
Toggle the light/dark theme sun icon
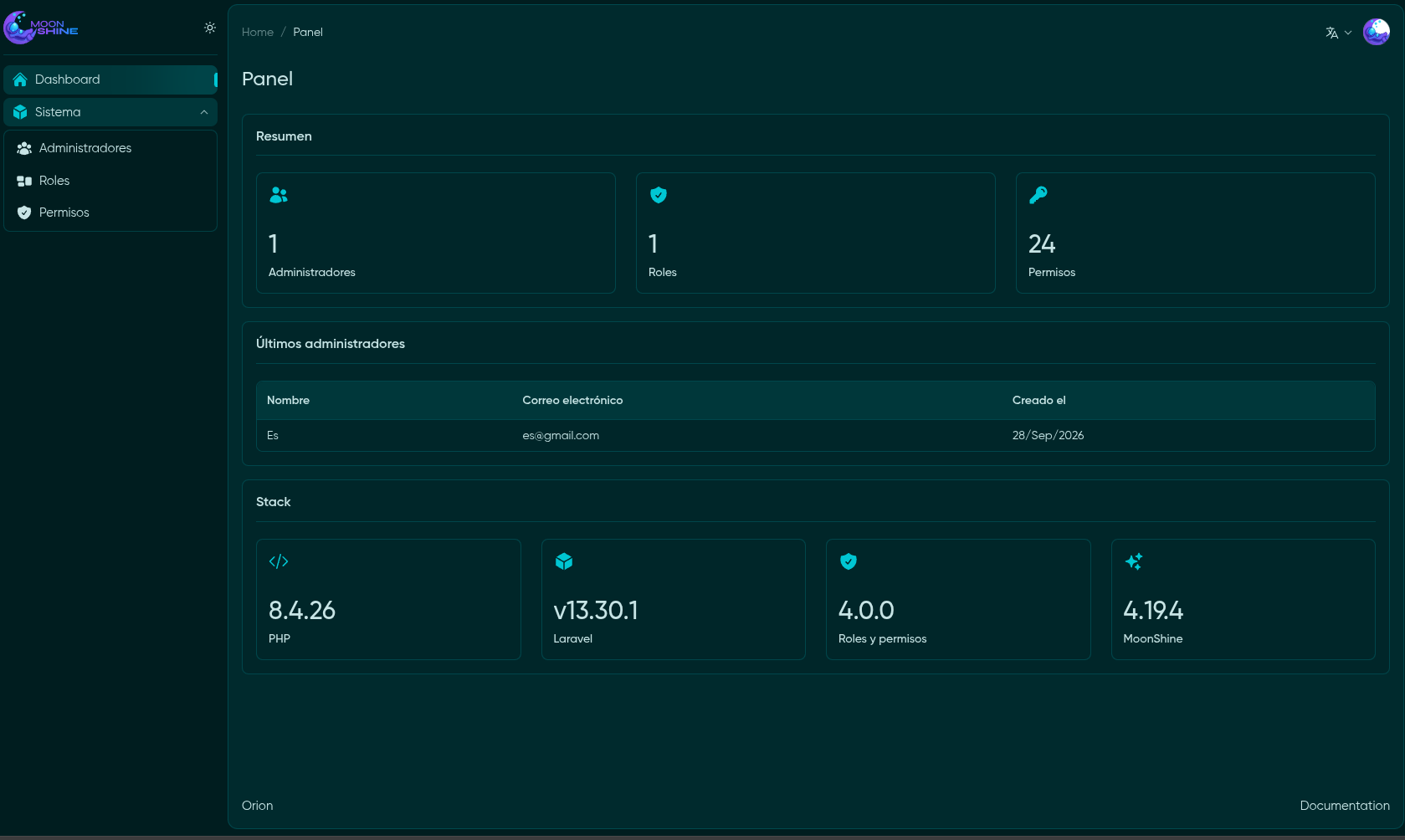coord(210,28)
